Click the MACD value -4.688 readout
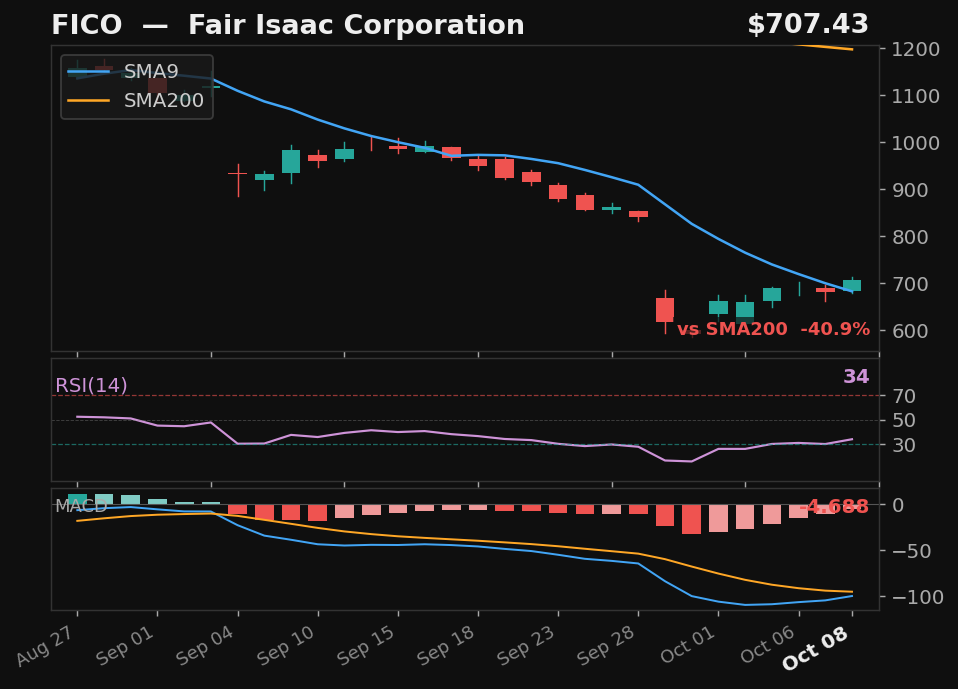958x689 pixels. point(833,506)
